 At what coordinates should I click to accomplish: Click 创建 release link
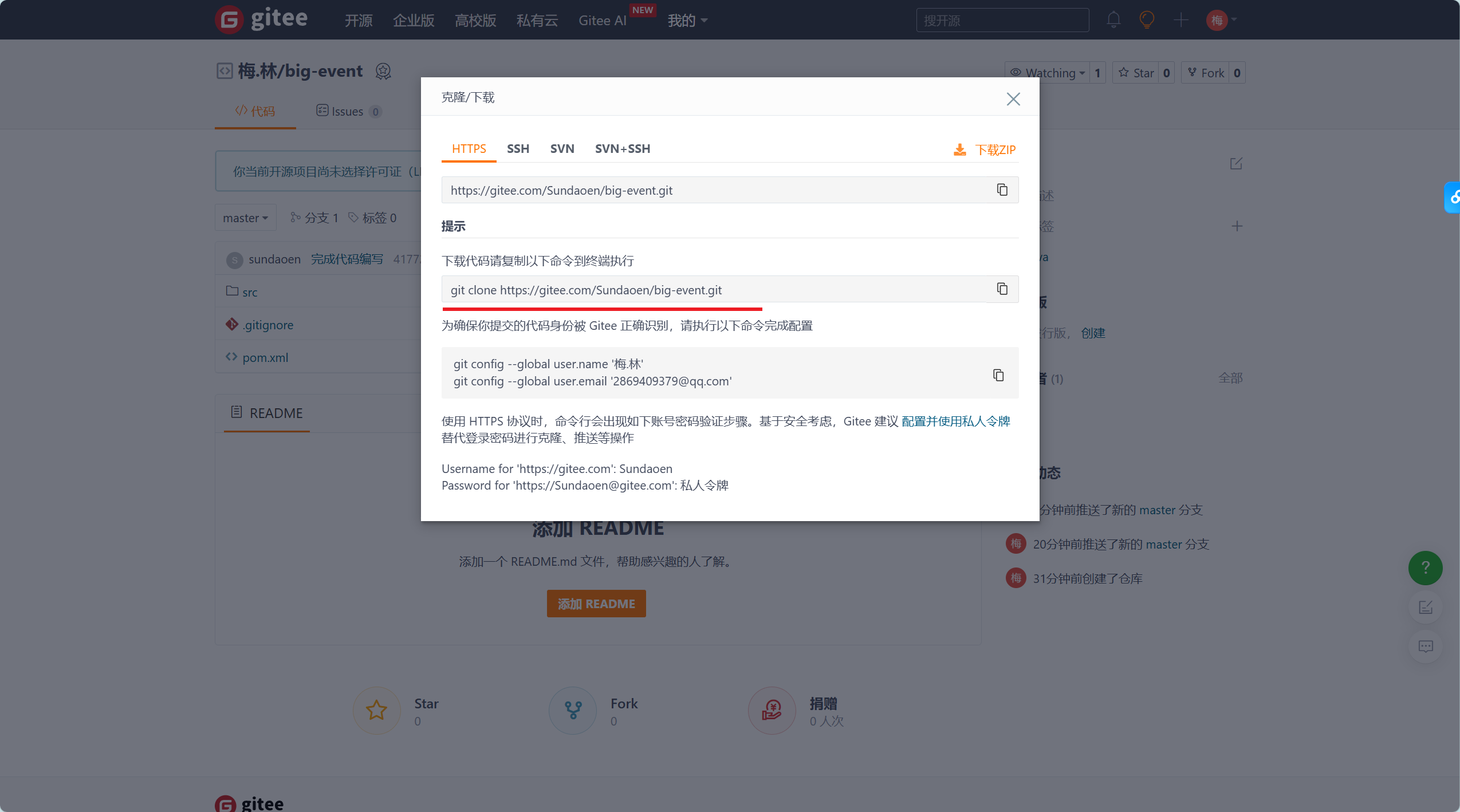[1093, 333]
